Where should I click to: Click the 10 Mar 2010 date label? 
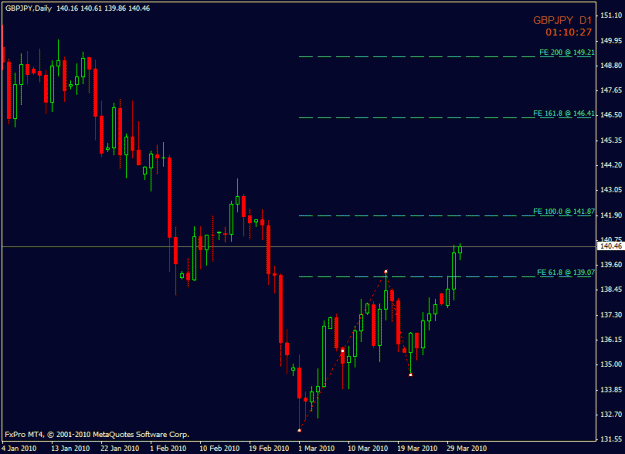pyautogui.click(x=368, y=448)
